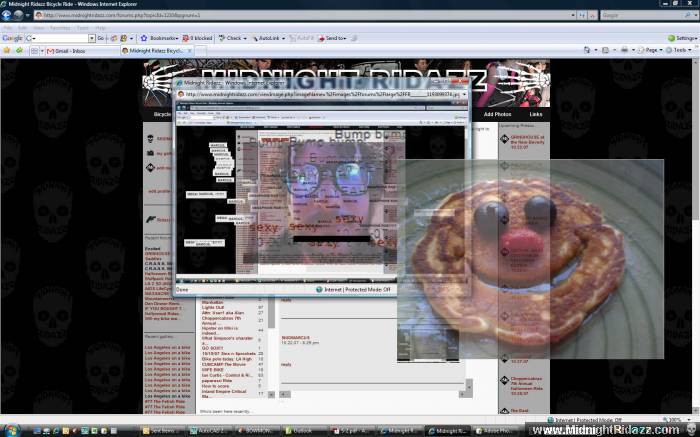Click the main page vertical scrollbar

(696, 237)
